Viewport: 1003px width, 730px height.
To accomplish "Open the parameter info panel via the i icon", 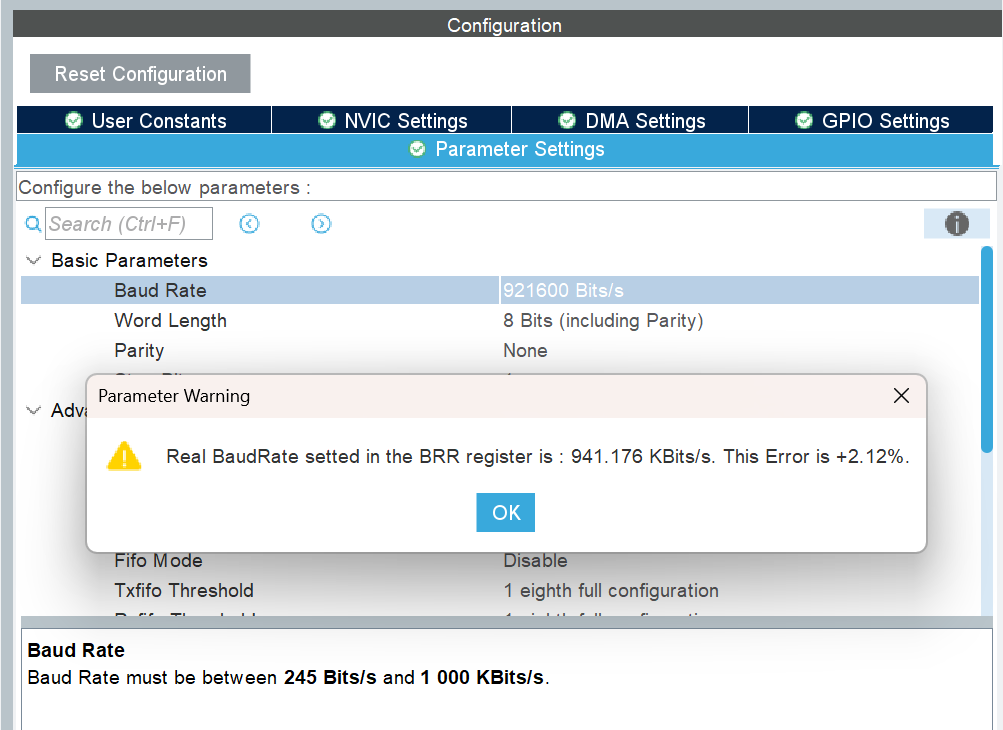I will coord(956,223).
